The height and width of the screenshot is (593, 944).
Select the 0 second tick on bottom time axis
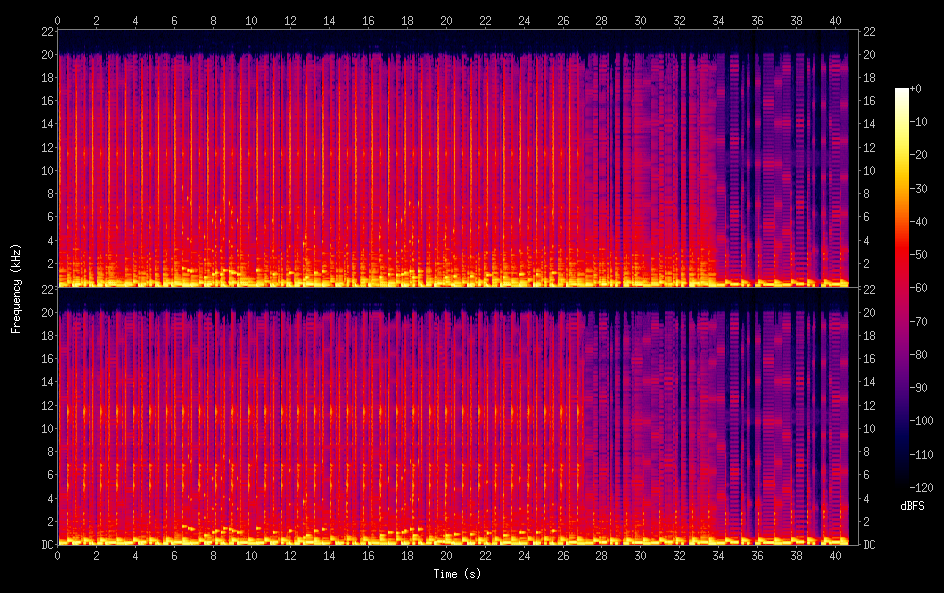[58, 556]
